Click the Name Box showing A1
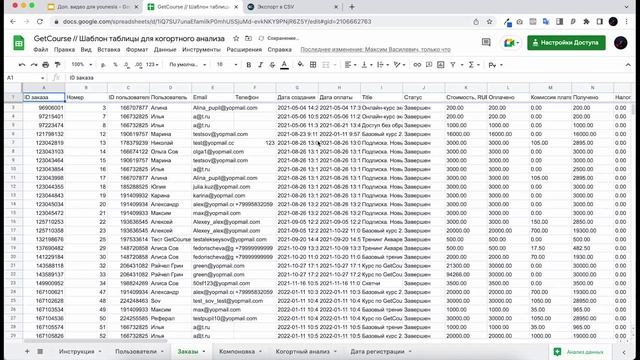Viewport: 640px width, 360px height. (25, 78)
